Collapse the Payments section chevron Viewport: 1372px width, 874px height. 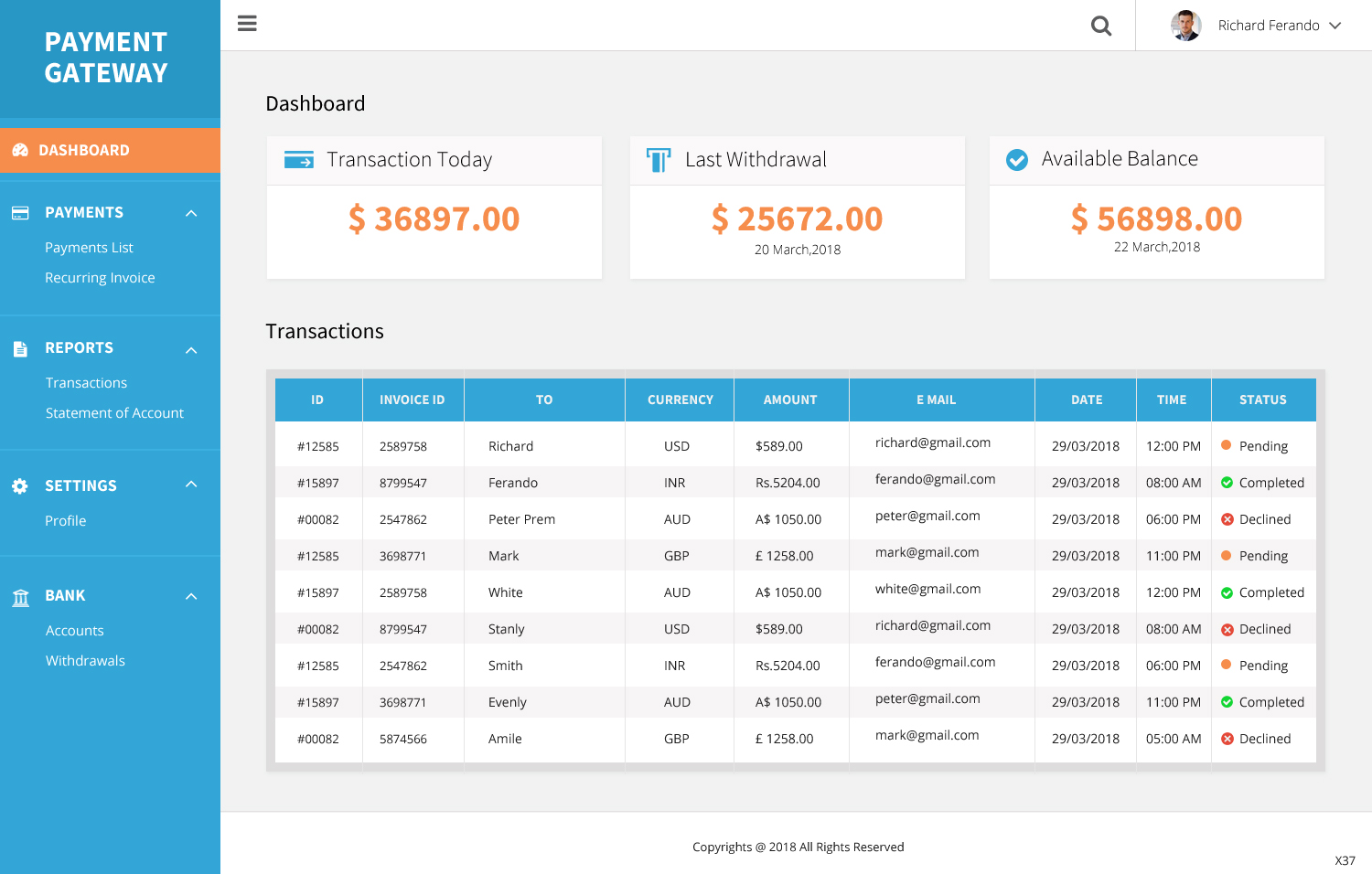coord(191,214)
